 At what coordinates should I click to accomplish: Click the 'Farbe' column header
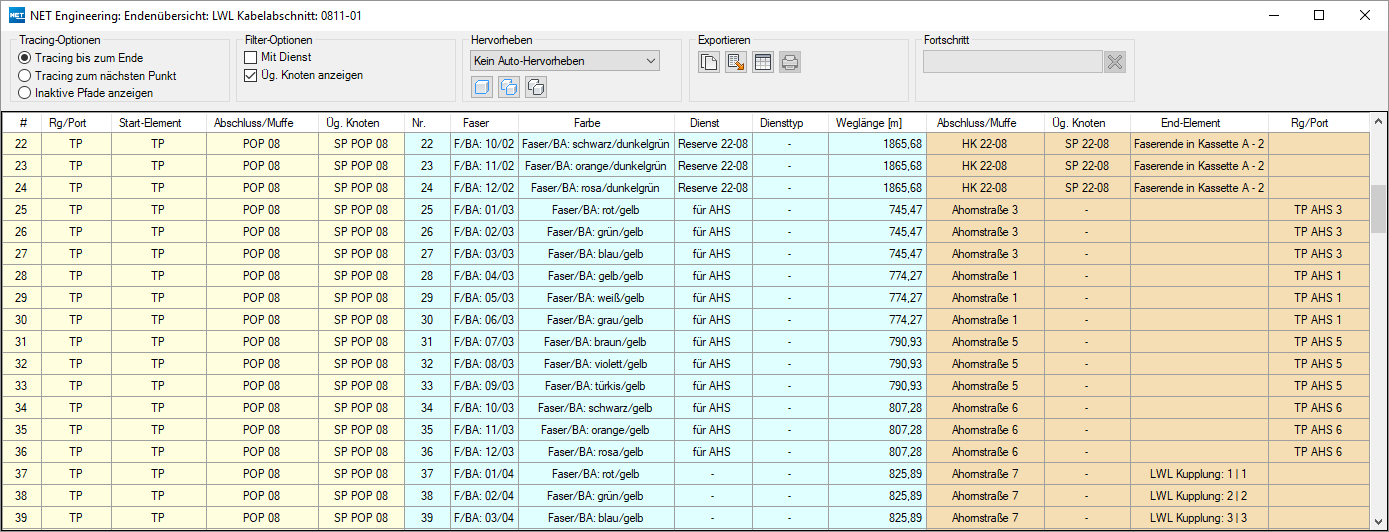[x=596, y=123]
